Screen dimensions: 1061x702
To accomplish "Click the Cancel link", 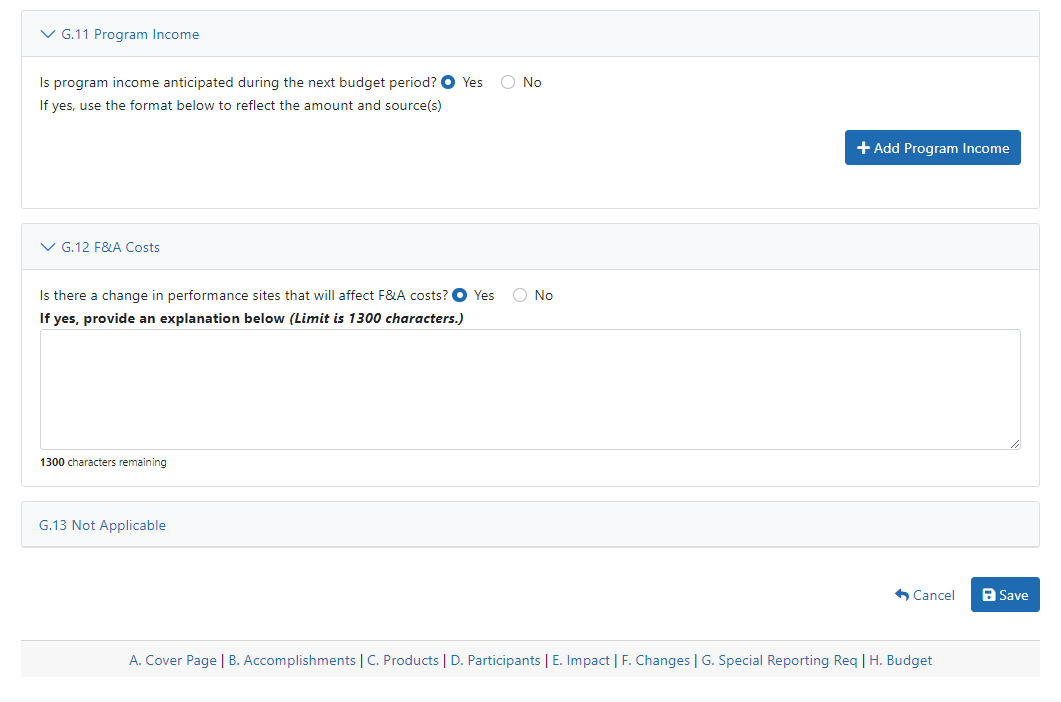I will pyautogui.click(x=933, y=595).
